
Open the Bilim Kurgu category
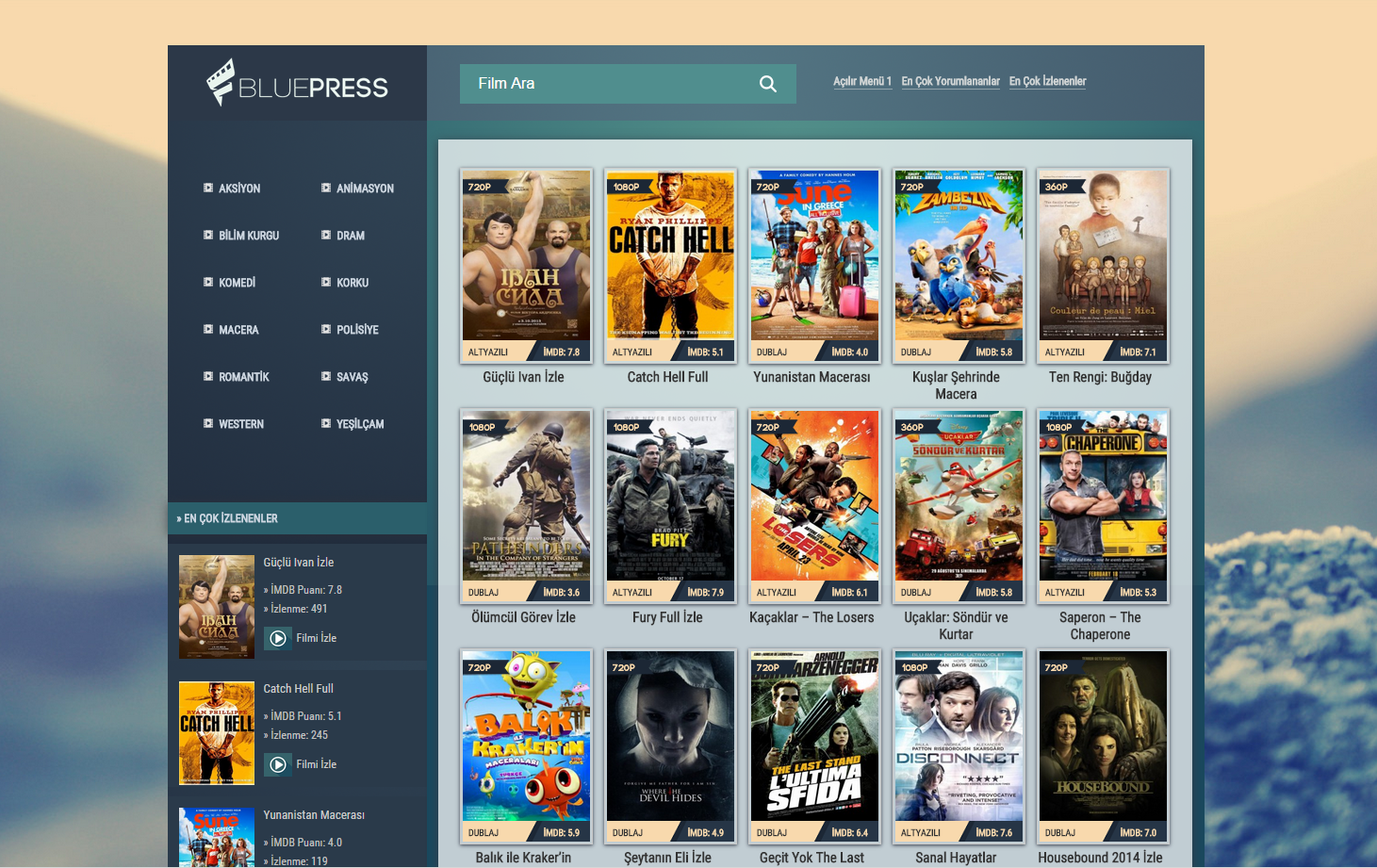pos(249,236)
